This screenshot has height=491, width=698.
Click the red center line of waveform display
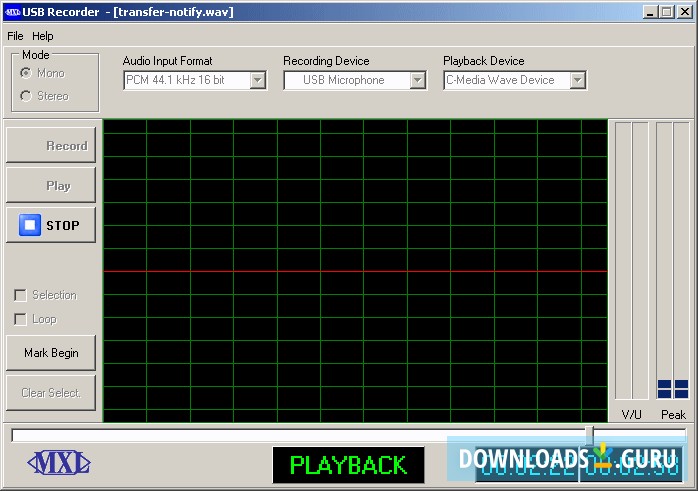click(355, 271)
